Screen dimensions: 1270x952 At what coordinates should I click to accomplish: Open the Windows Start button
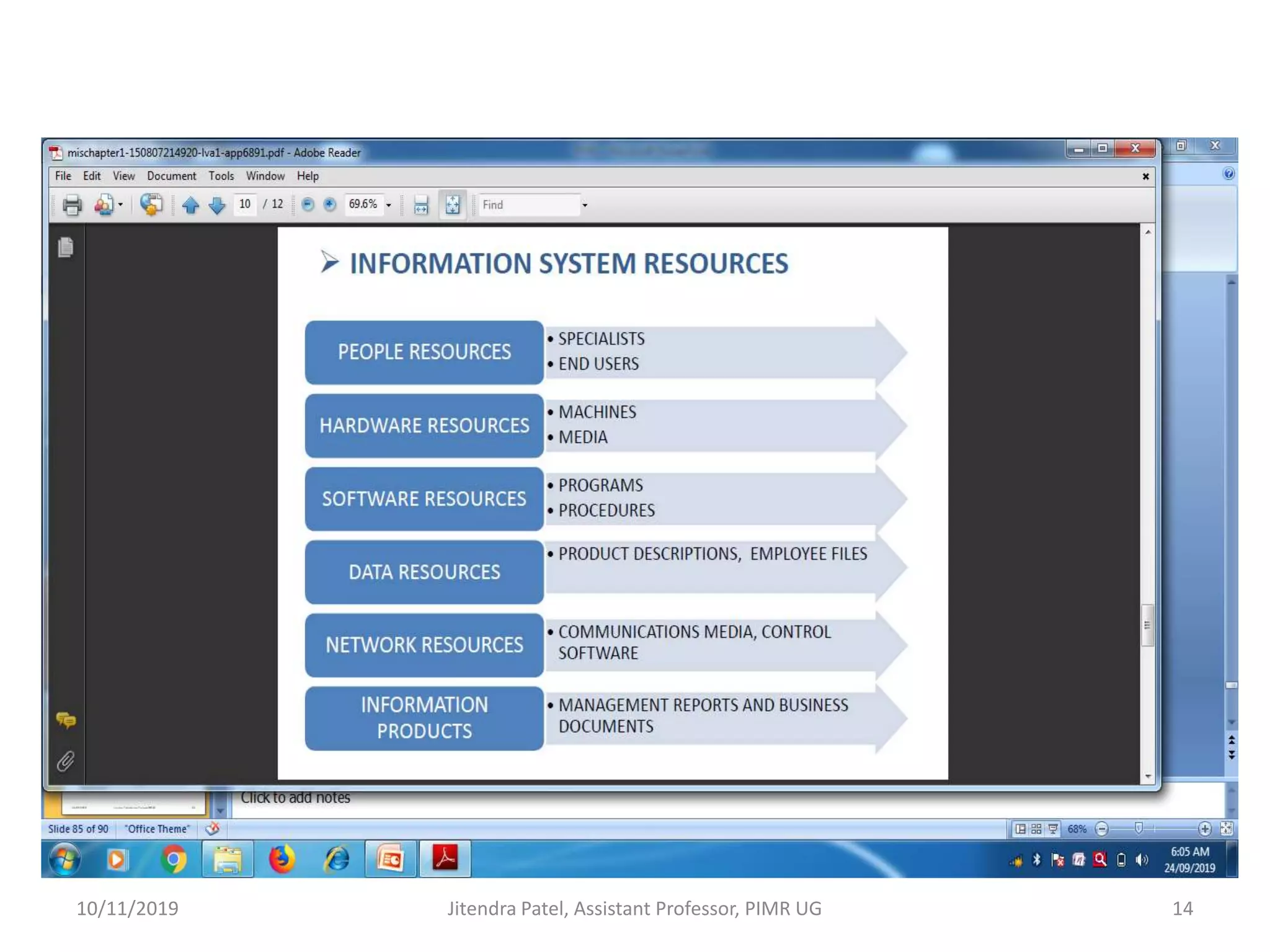click(x=65, y=860)
